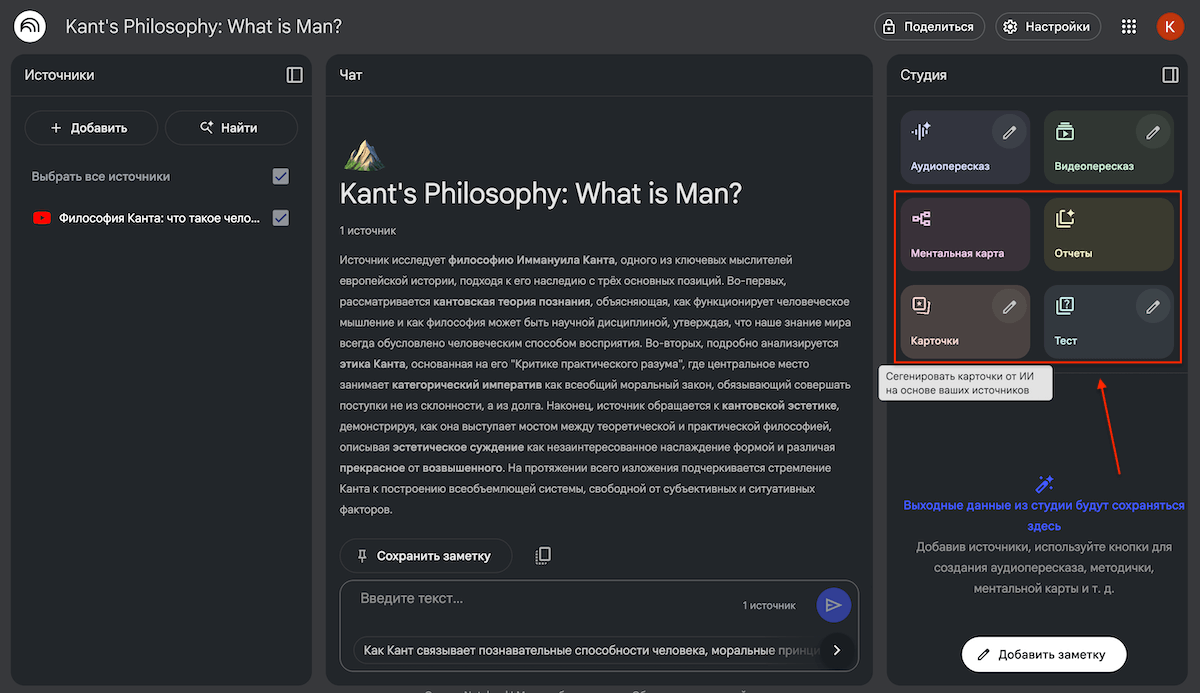Click the NotebookLM logo icon
Image resolution: width=1200 pixels, height=693 pixels.
point(30,27)
